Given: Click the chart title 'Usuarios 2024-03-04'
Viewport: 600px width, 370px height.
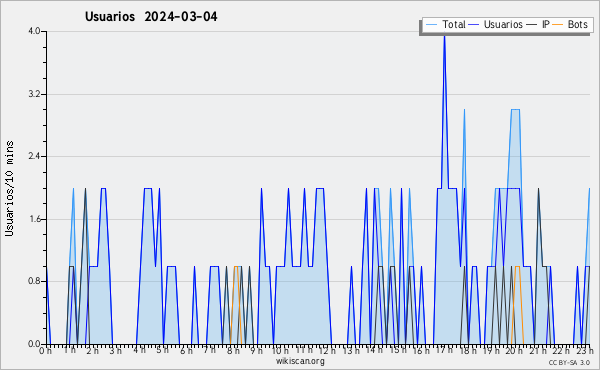Looking at the screenshot, I should [151, 17].
